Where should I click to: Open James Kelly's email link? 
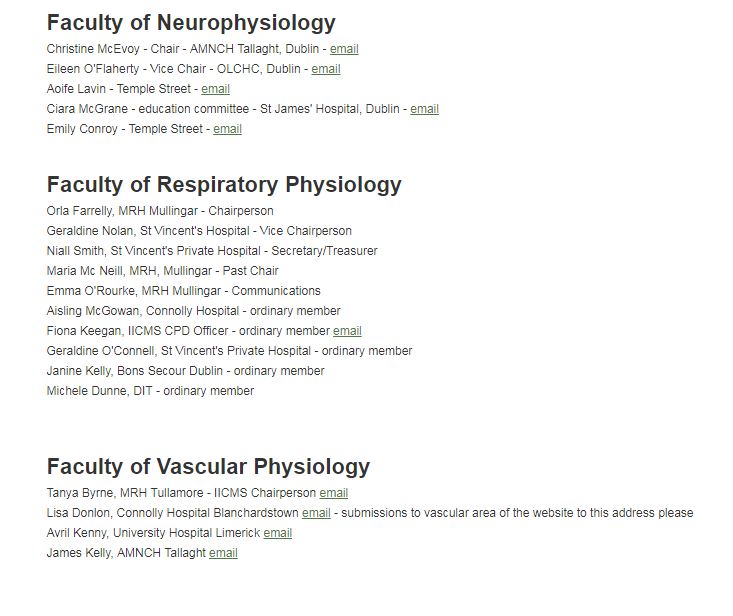coord(223,553)
